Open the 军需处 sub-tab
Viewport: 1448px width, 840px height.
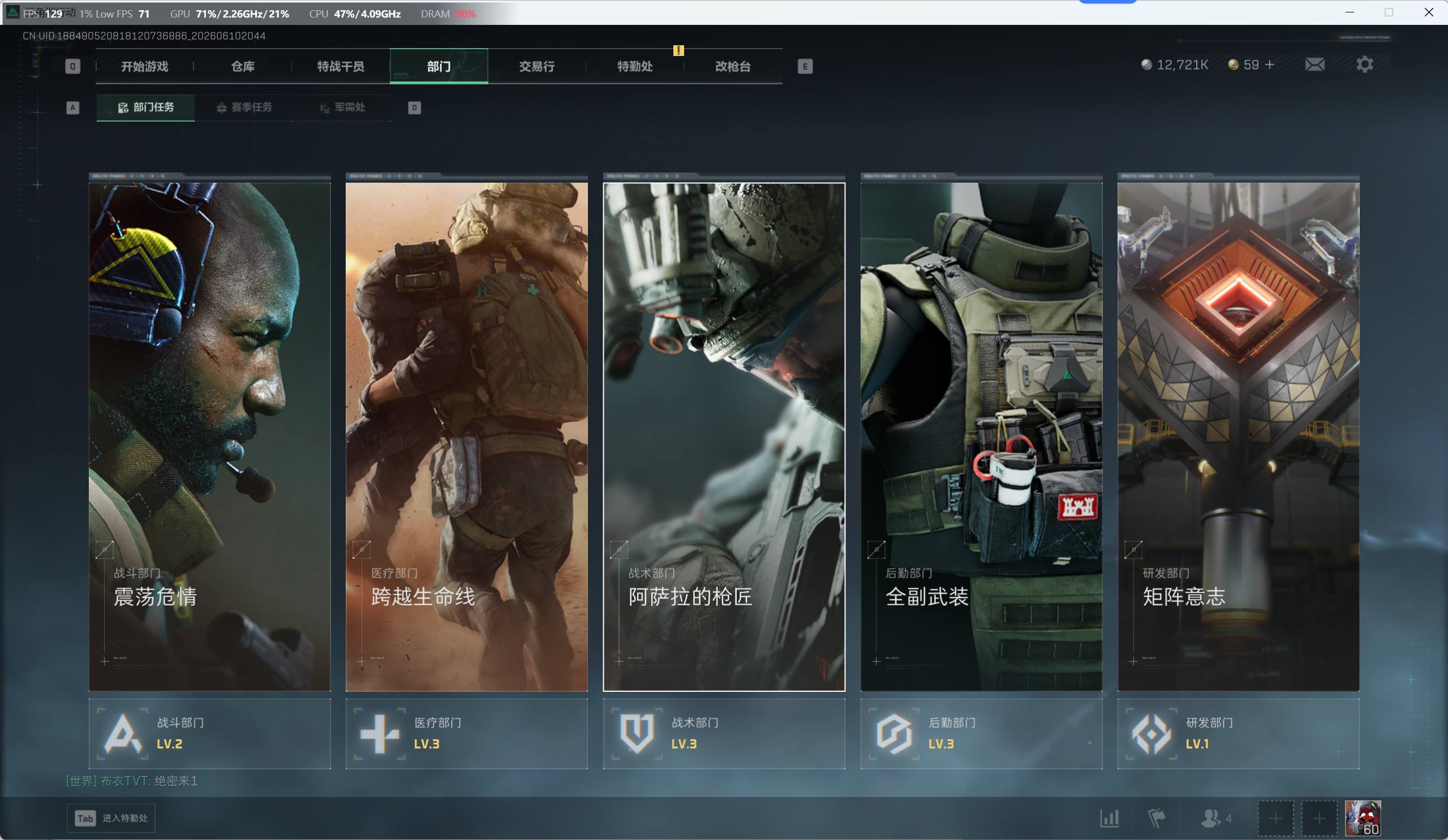pyautogui.click(x=342, y=107)
